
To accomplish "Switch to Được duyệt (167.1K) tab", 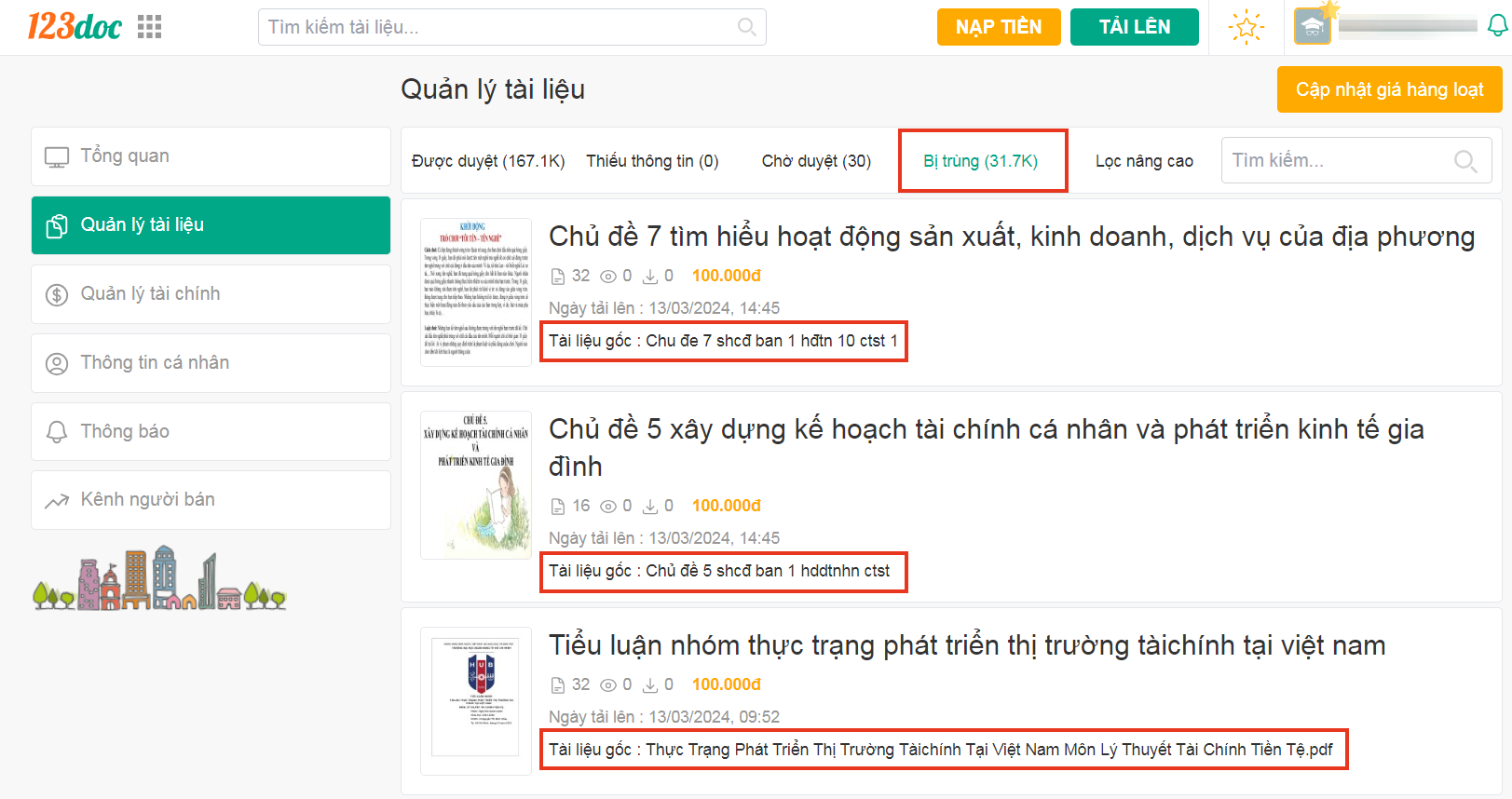I will pos(488,161).
